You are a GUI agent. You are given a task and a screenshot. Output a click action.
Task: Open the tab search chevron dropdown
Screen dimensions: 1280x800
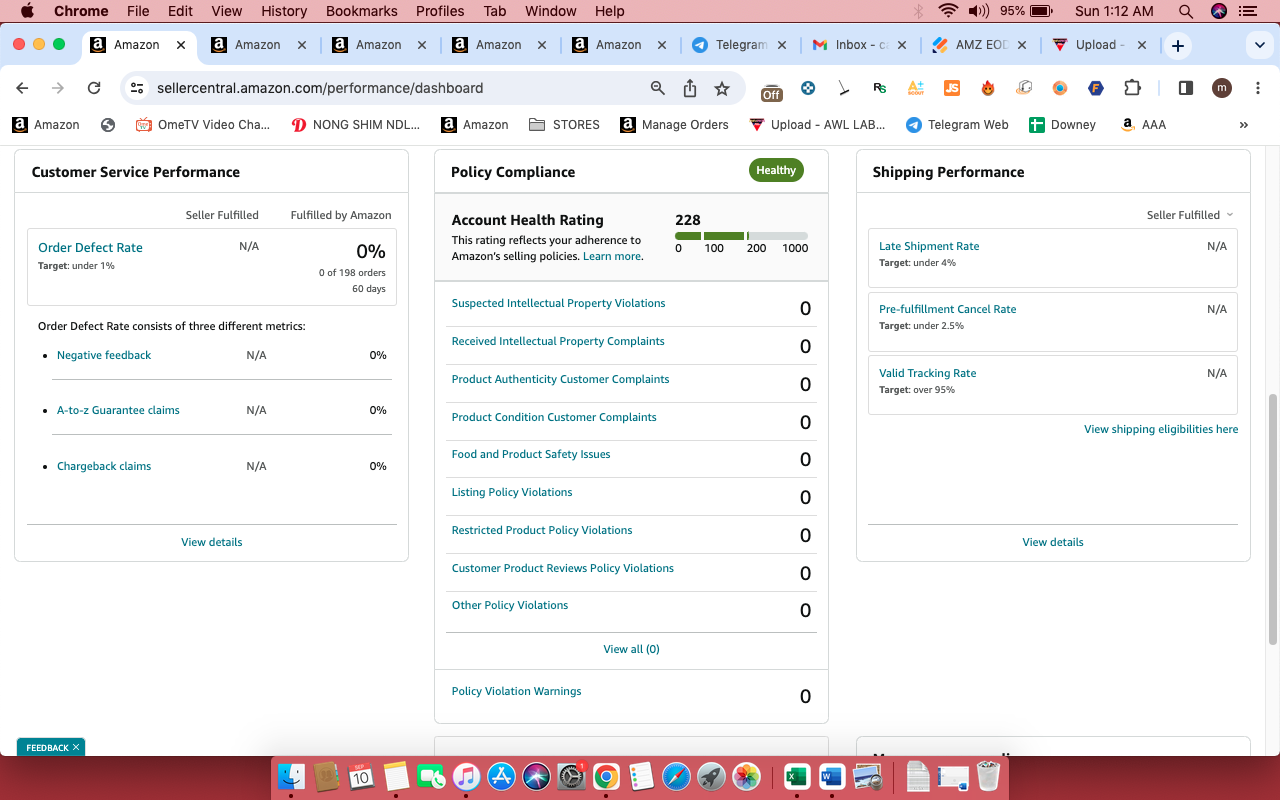(x=1259, y=46)
